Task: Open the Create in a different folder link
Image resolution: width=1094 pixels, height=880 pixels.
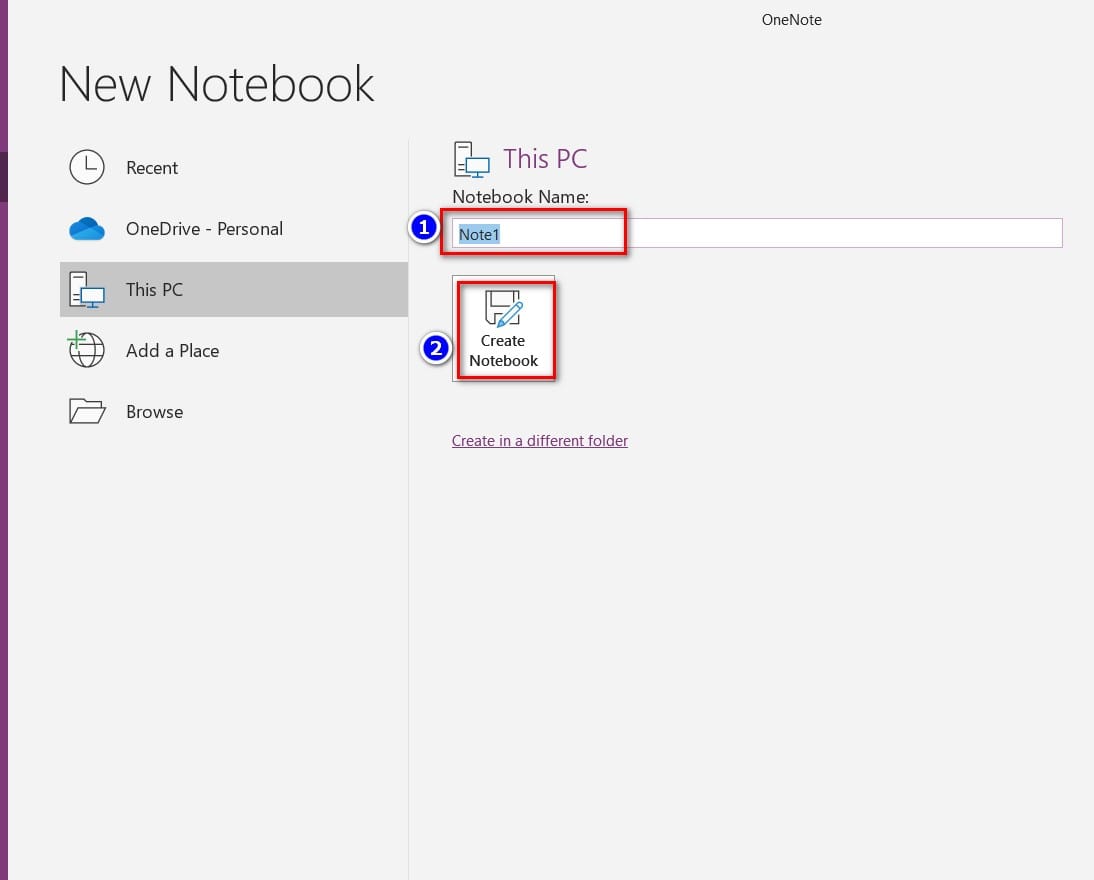Action: pos(539,441)
